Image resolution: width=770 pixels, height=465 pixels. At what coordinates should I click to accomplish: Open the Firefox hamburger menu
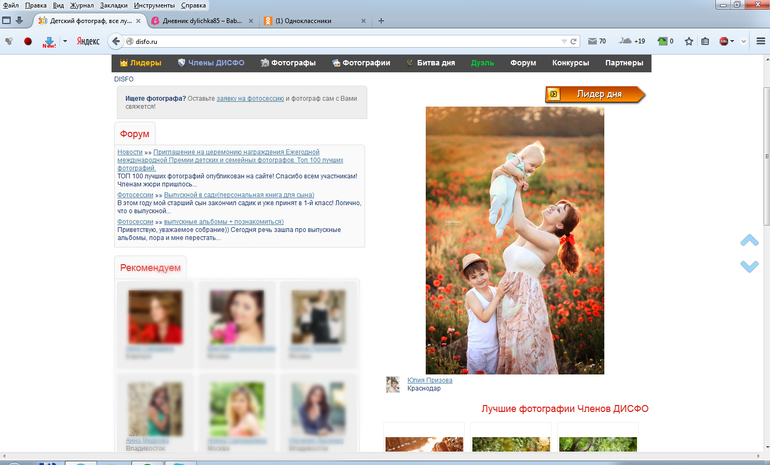[761, 41]
